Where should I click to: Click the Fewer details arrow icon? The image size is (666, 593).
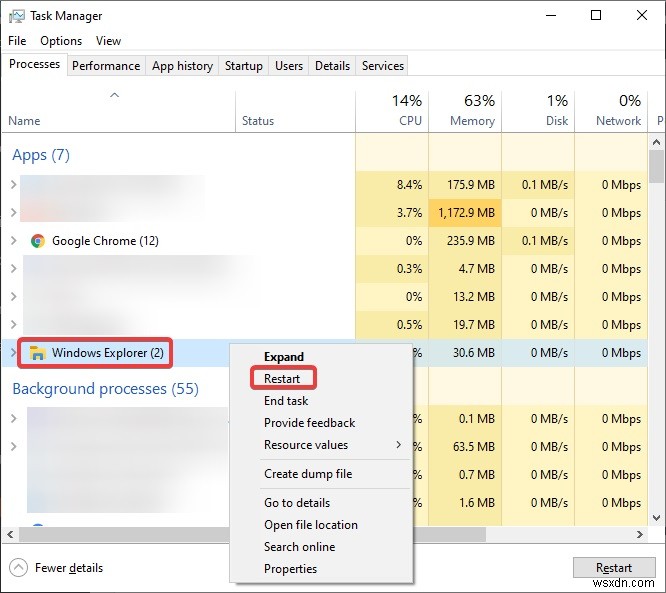(18, 567)
